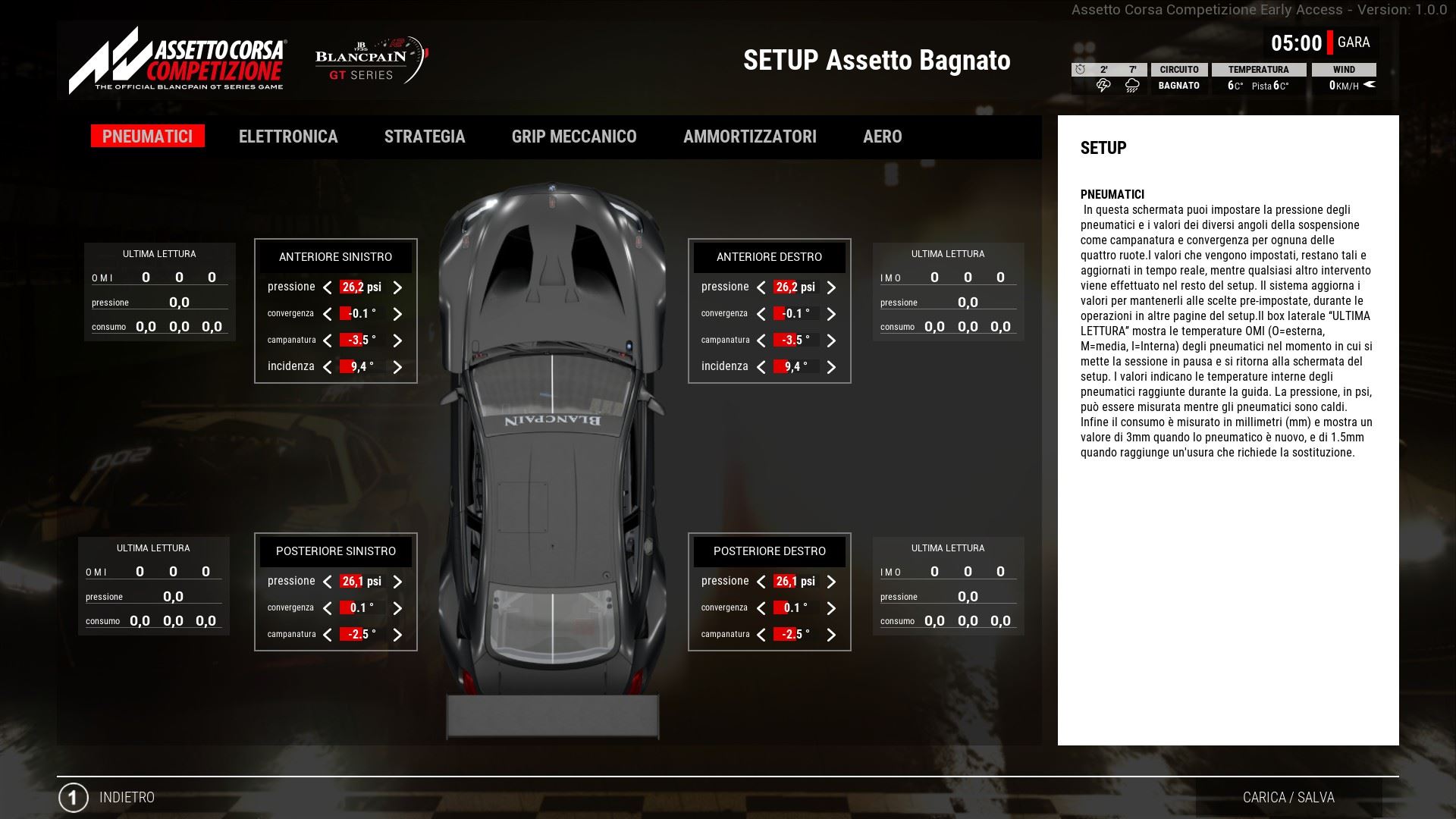Increase rear-left campanatura value
The height and width of the screenshot is (819, 1456).
(x=397, y=635)
